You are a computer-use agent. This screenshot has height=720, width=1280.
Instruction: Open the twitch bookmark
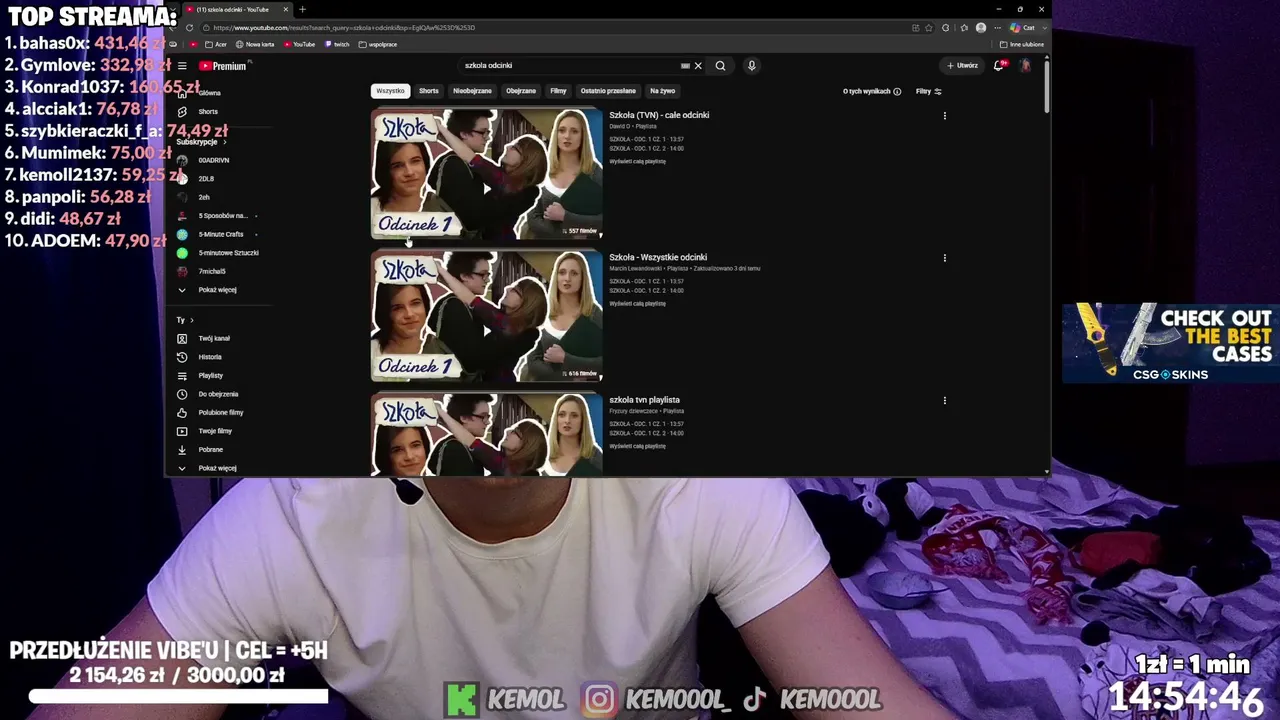[x=337, y=45]
